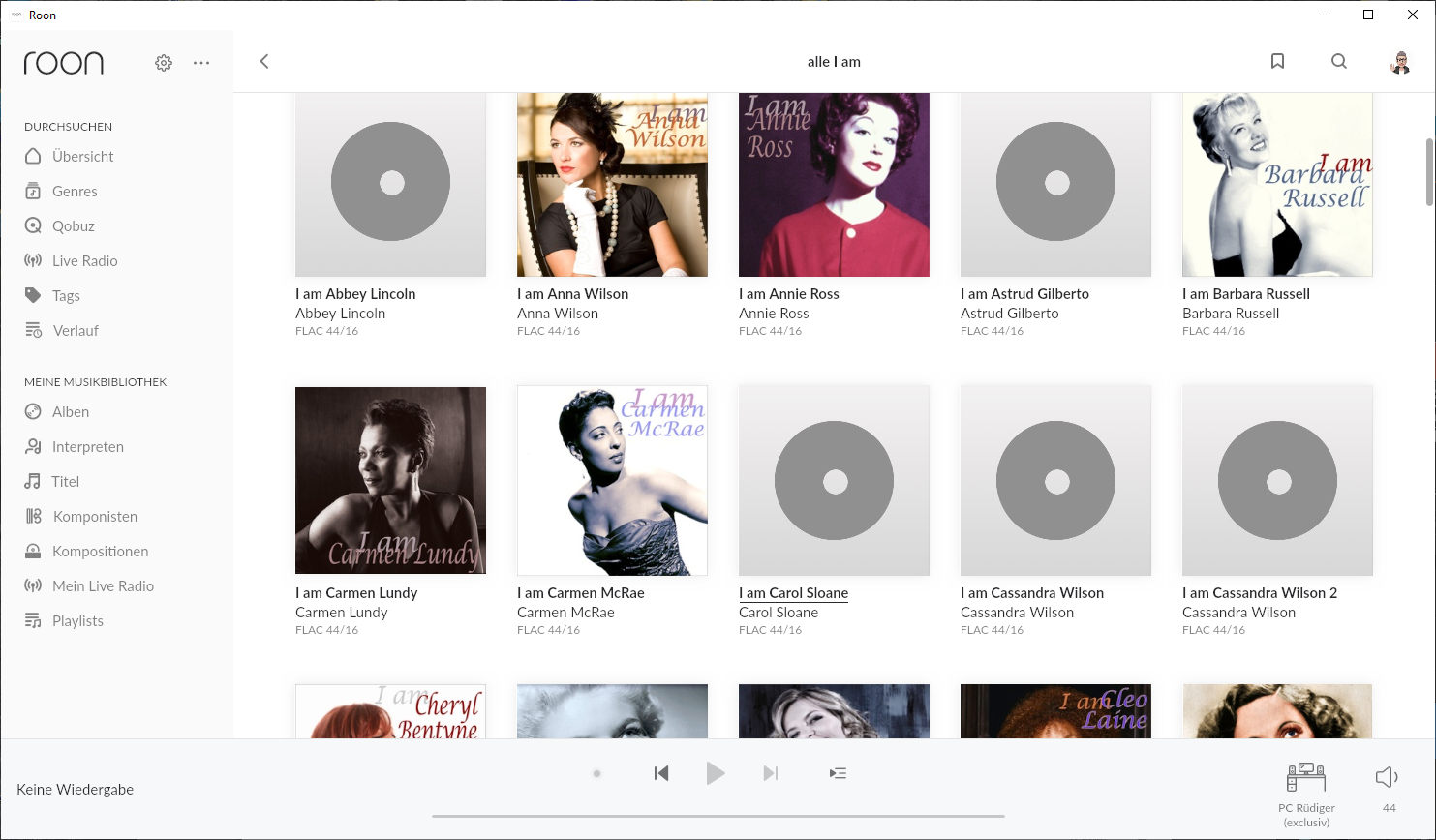Image resolution: width=1436 pixels, height=840 pixels.
Task: Open artist Astrud Gilberto link
Action: point(1009,314)
